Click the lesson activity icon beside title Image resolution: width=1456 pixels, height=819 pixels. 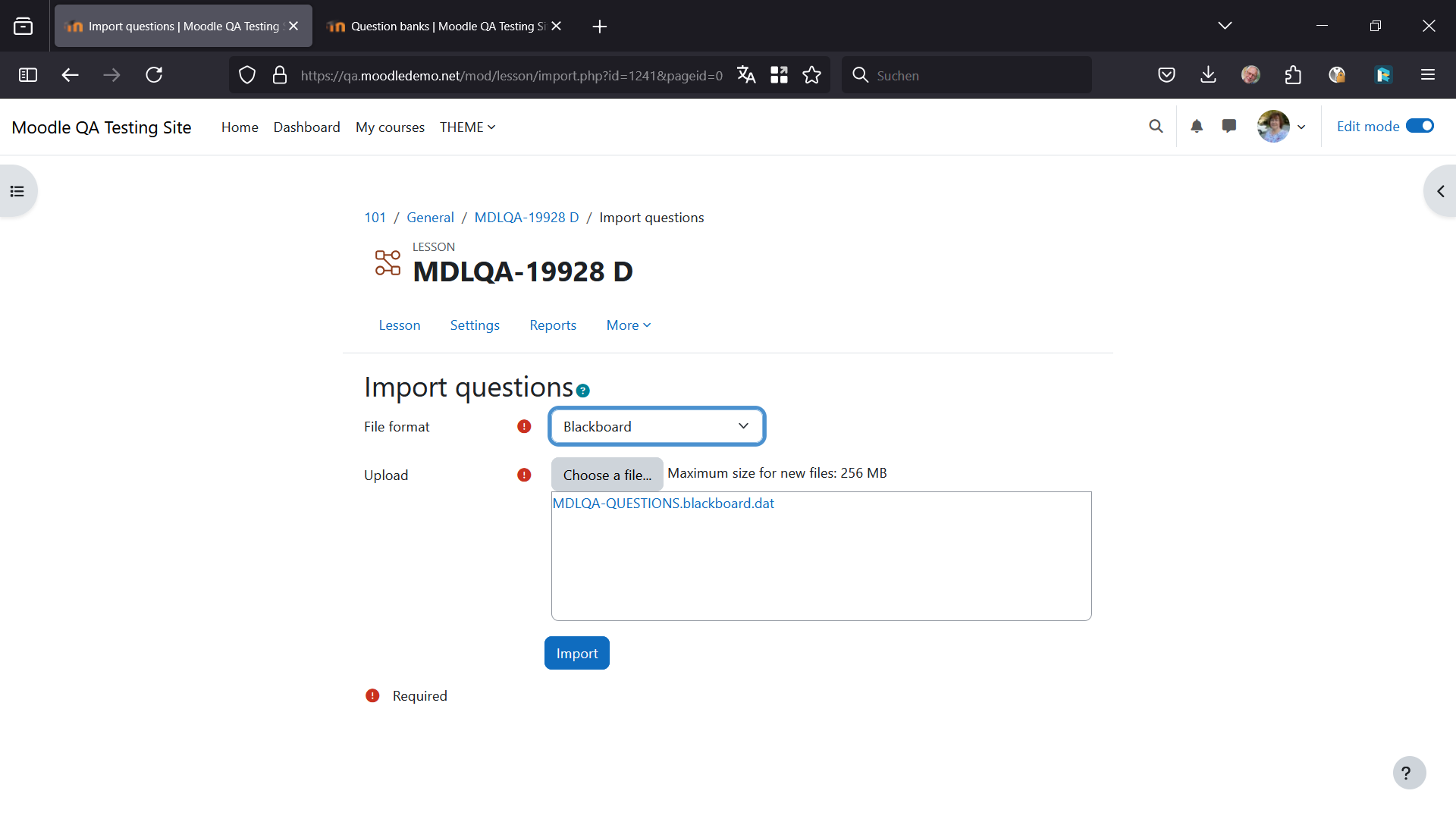coord(388,263)
